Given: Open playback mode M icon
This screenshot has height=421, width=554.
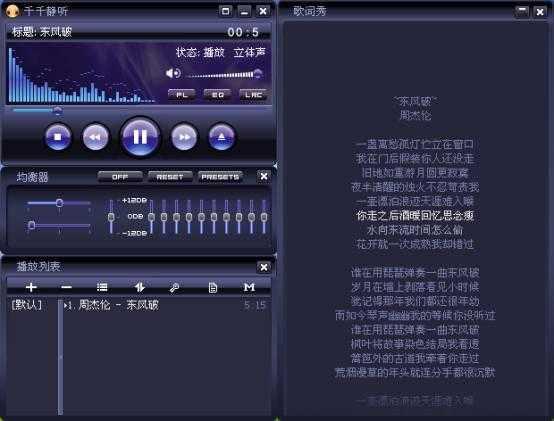Looking at the screenshot, I should point(249,287).
